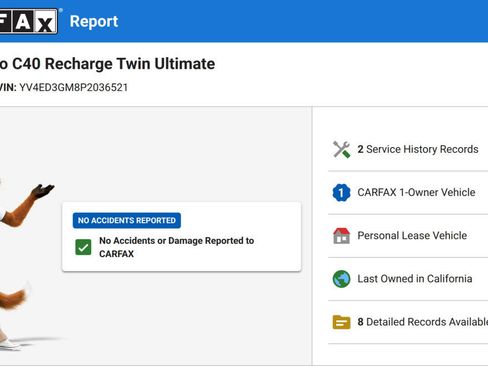Click the NO ACCIDENTS REPORTED blue badge
The image size is (488, 366).
(x=127, y=220)
